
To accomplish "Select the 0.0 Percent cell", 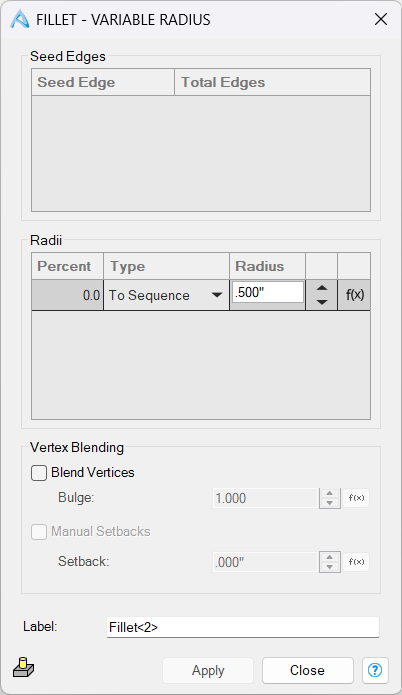I will pos(67,295).
